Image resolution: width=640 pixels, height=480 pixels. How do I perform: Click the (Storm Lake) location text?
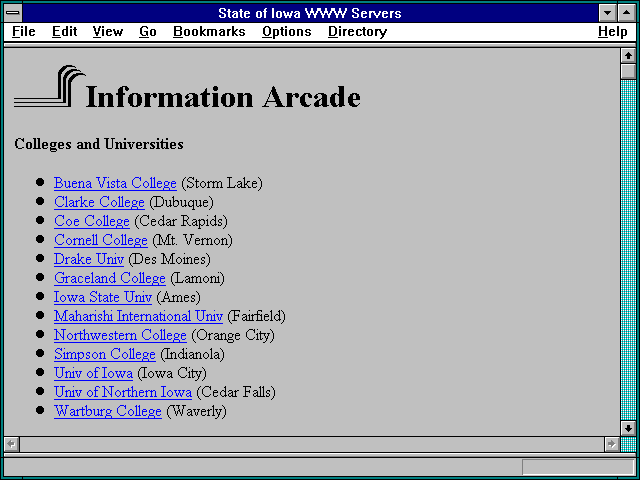click(222, 183)
